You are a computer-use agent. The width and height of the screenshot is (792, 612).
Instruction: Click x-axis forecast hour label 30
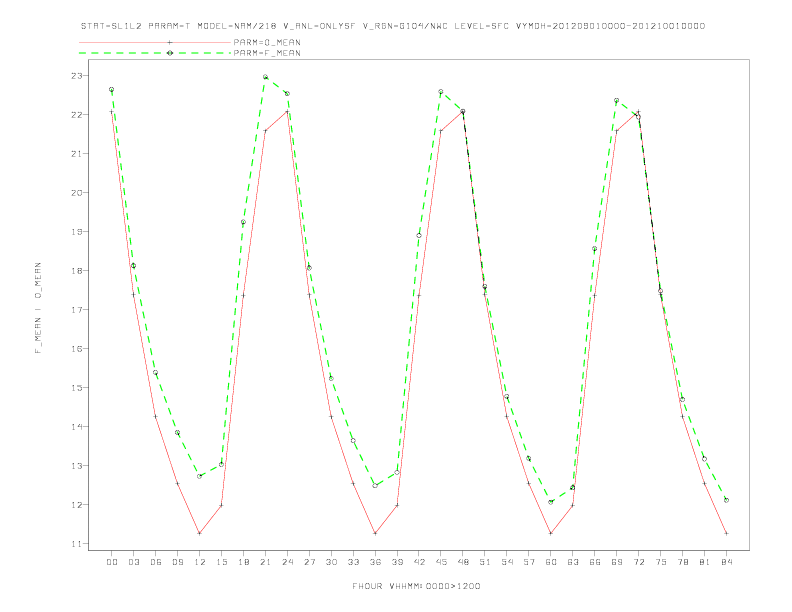[x=331, y=562]
